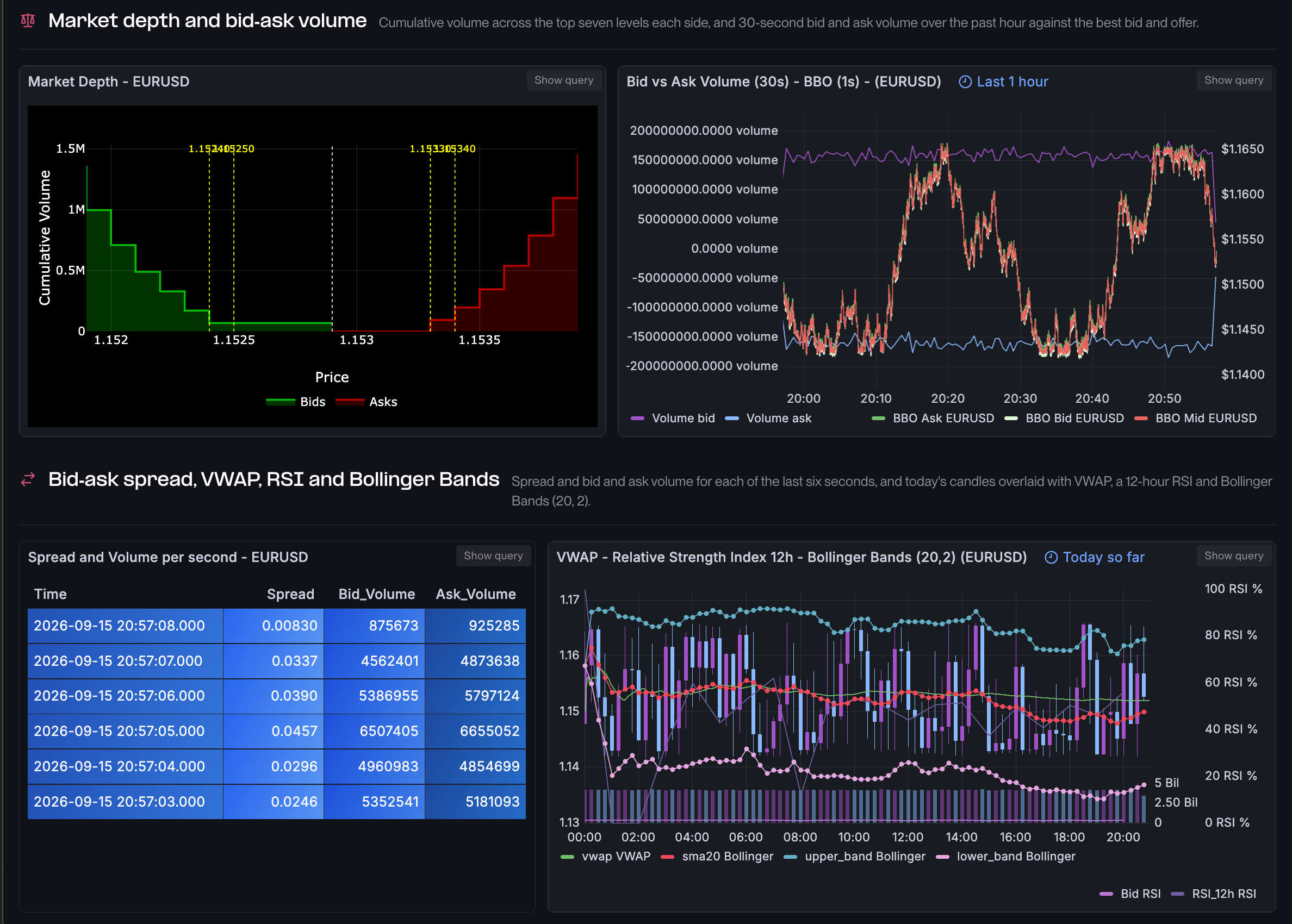Sort table by Ask_Volume column header
This screenshot has height=924, width=1292.
[476, 595]
